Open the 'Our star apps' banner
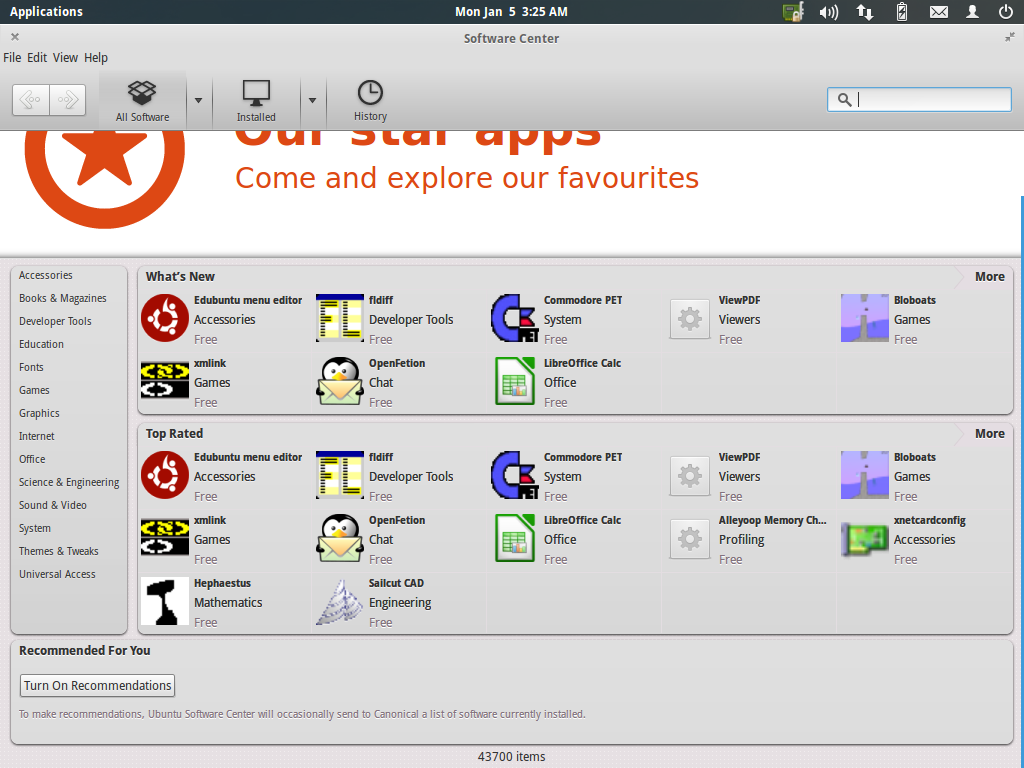1024x768 pixels. click(x=509, y=193)
